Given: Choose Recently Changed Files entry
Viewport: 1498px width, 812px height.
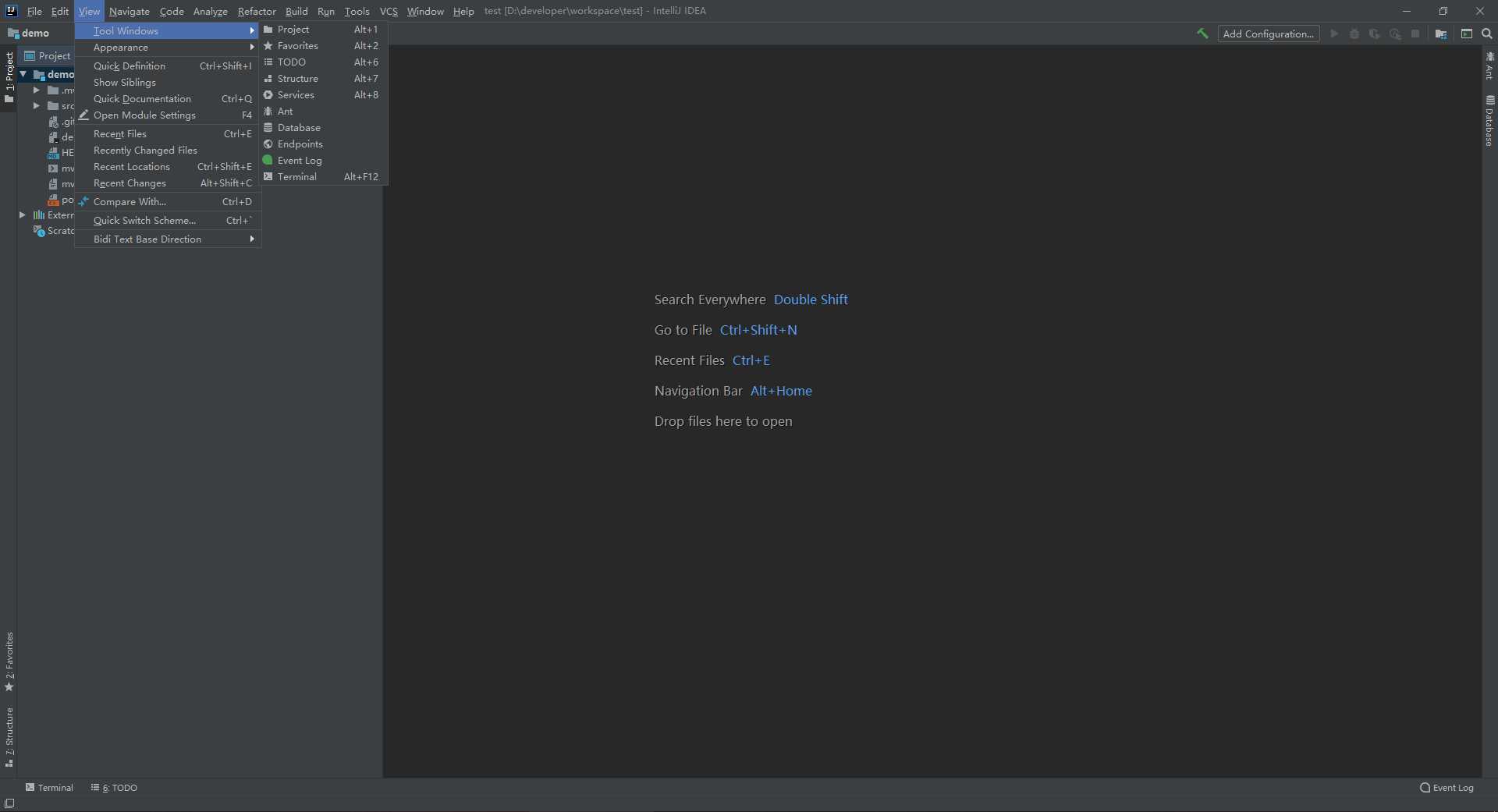Looking at the screenshot, I should [167, 151].
